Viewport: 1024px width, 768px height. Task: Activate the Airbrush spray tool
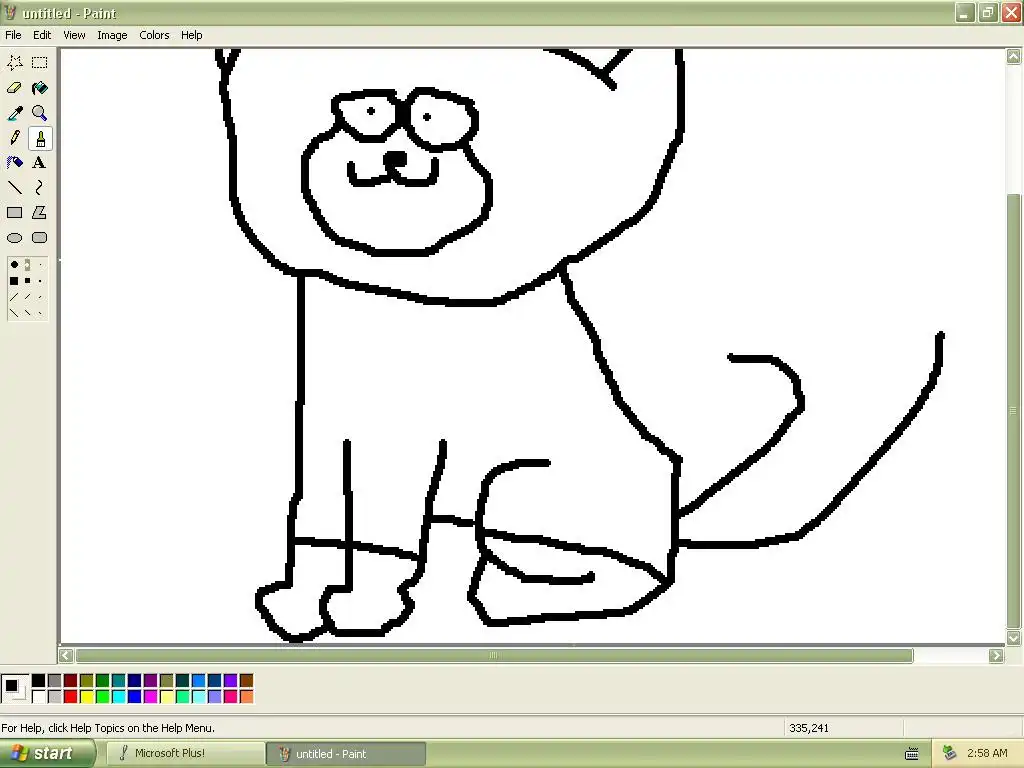point(14,163)
